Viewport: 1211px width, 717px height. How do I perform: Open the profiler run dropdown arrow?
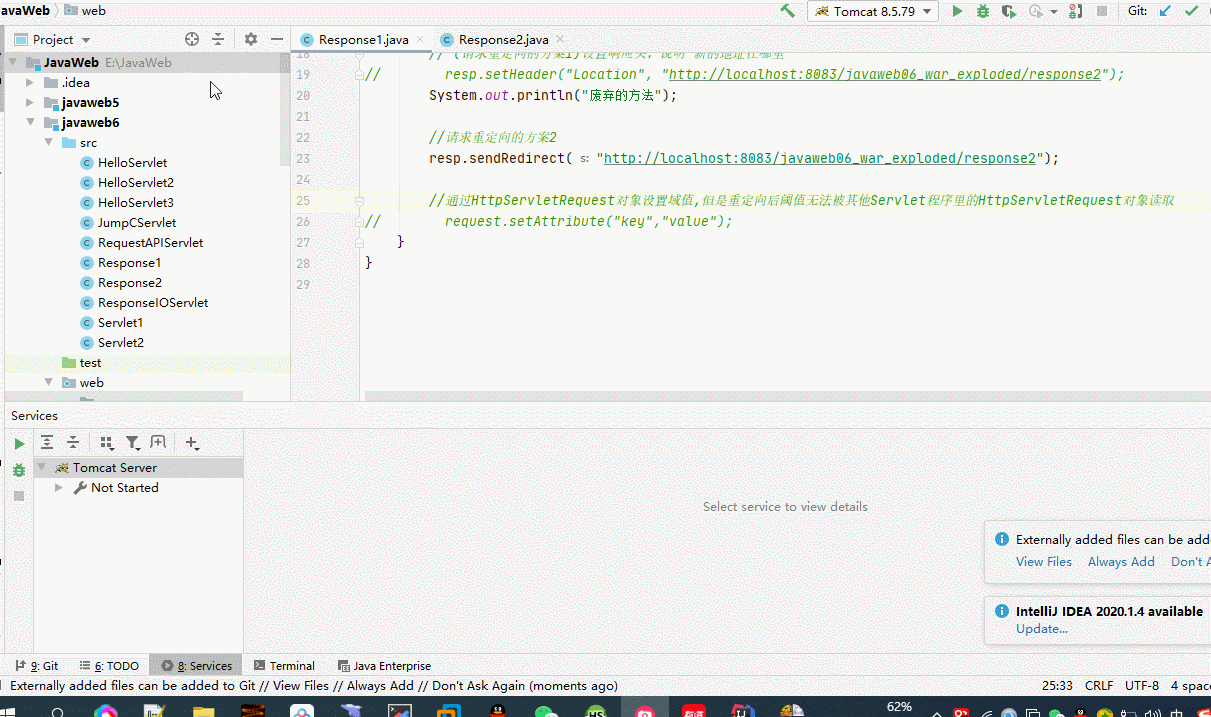pyautogui.click(x=1053, y=12)
